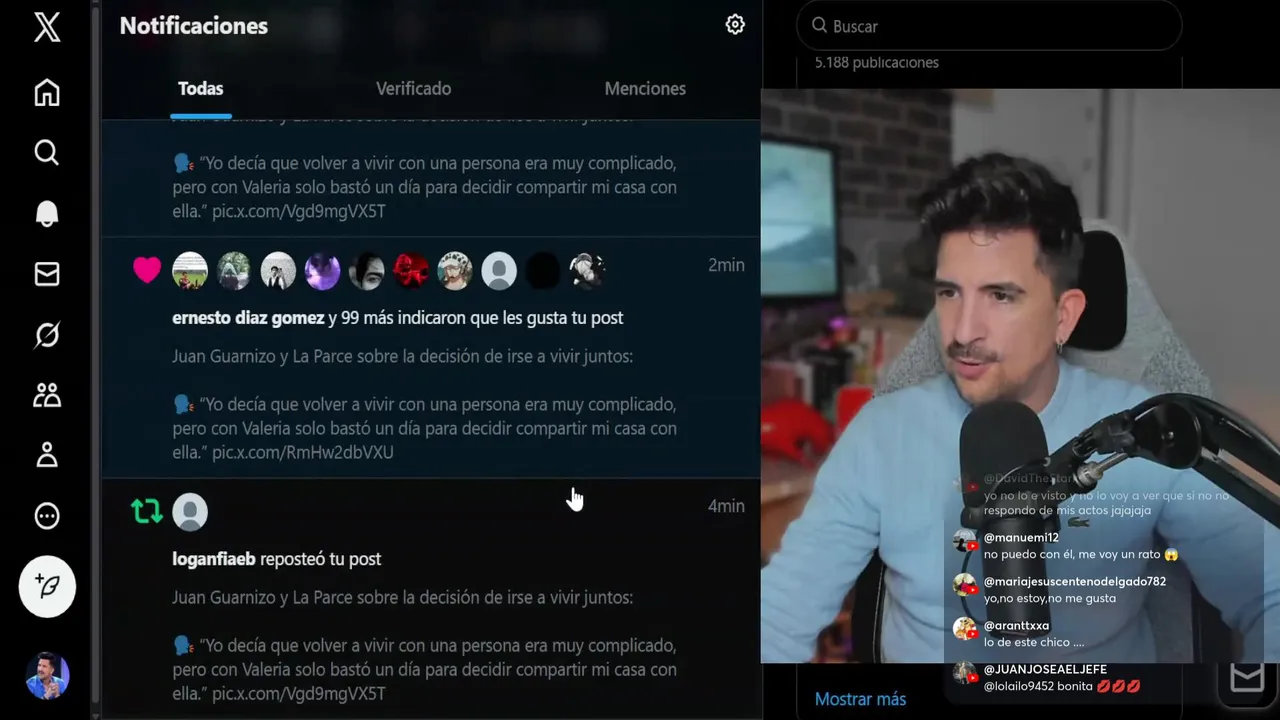
Task: Switch to Todas tab
Action: 201,89
